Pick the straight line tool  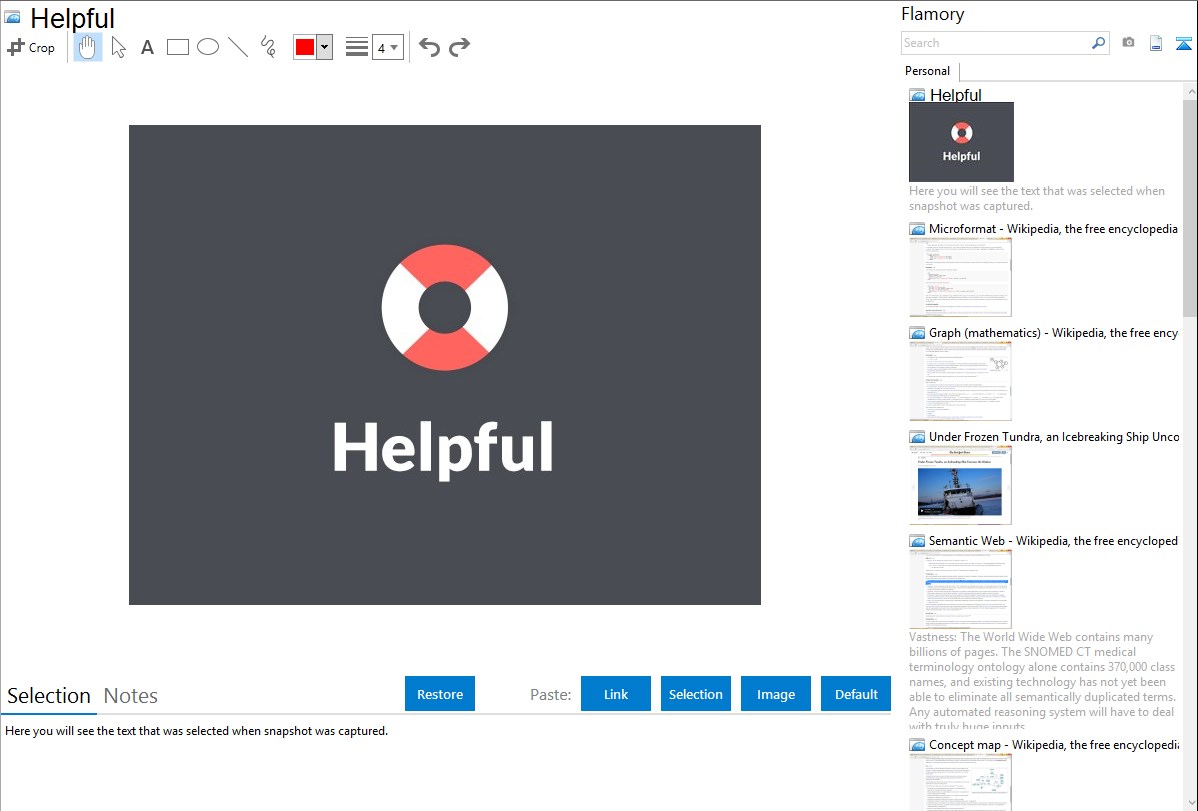(238, 47)
